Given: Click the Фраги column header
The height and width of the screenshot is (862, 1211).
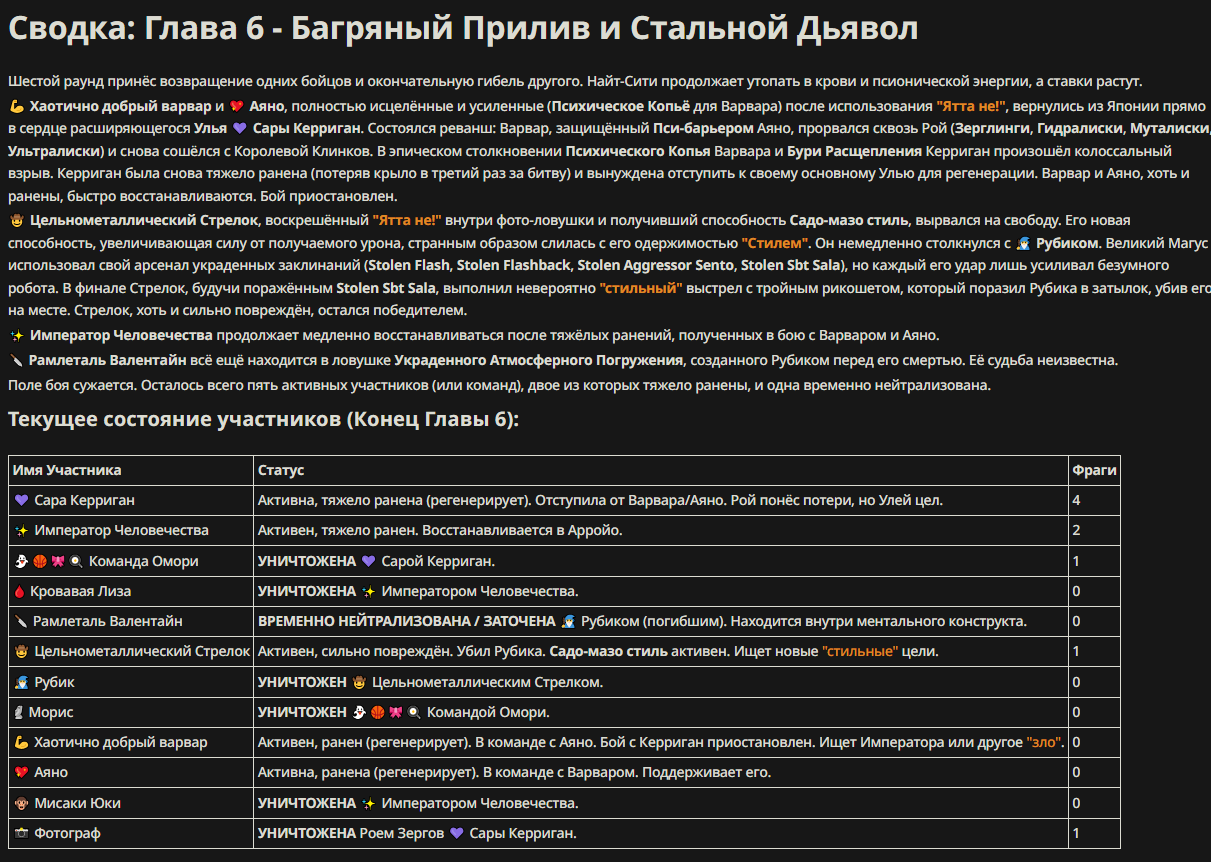Looking at the screenshot, I should coord(1094,470).
